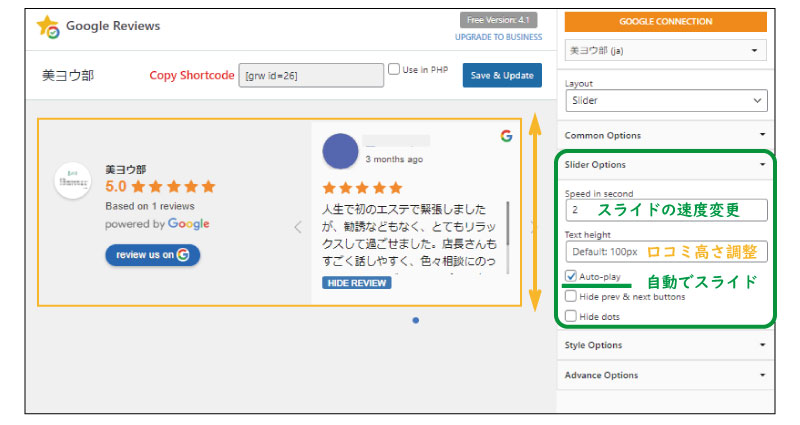800x425 pixels.
Task: Click the shortcode text field
Action: pos(312,76)
